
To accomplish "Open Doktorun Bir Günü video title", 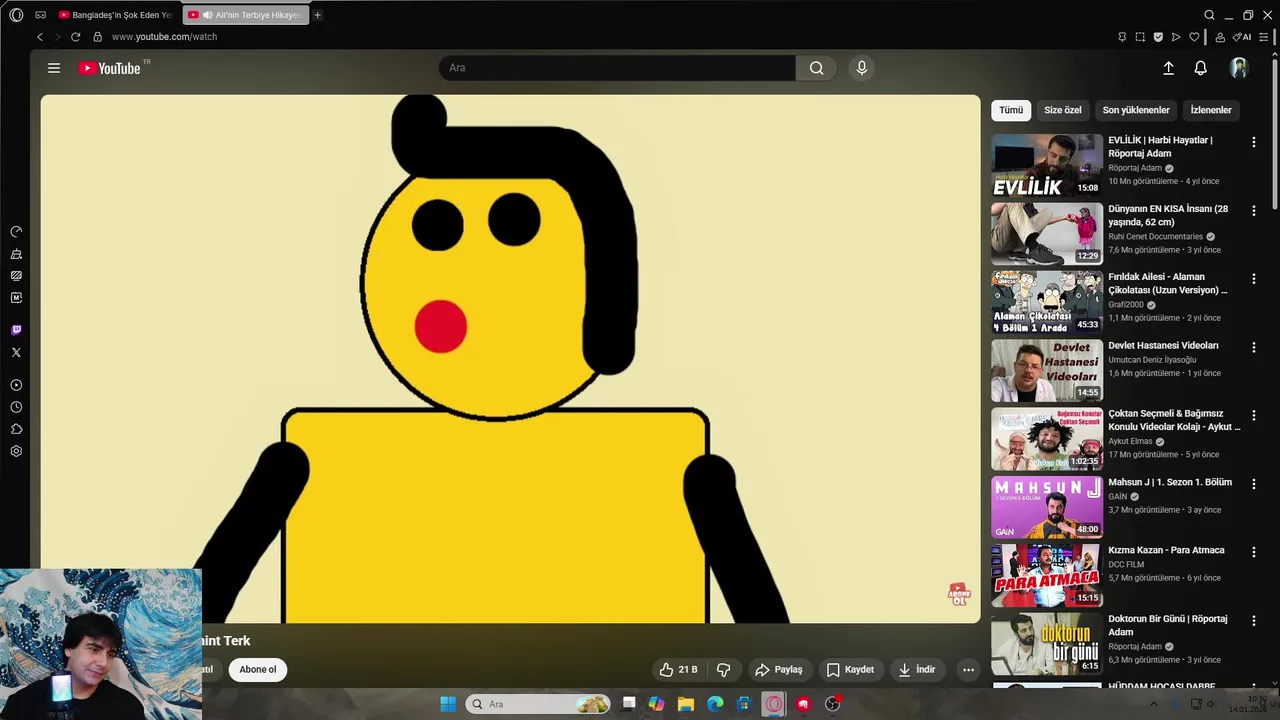I will pyautogui.click(x=1167, y=625).
